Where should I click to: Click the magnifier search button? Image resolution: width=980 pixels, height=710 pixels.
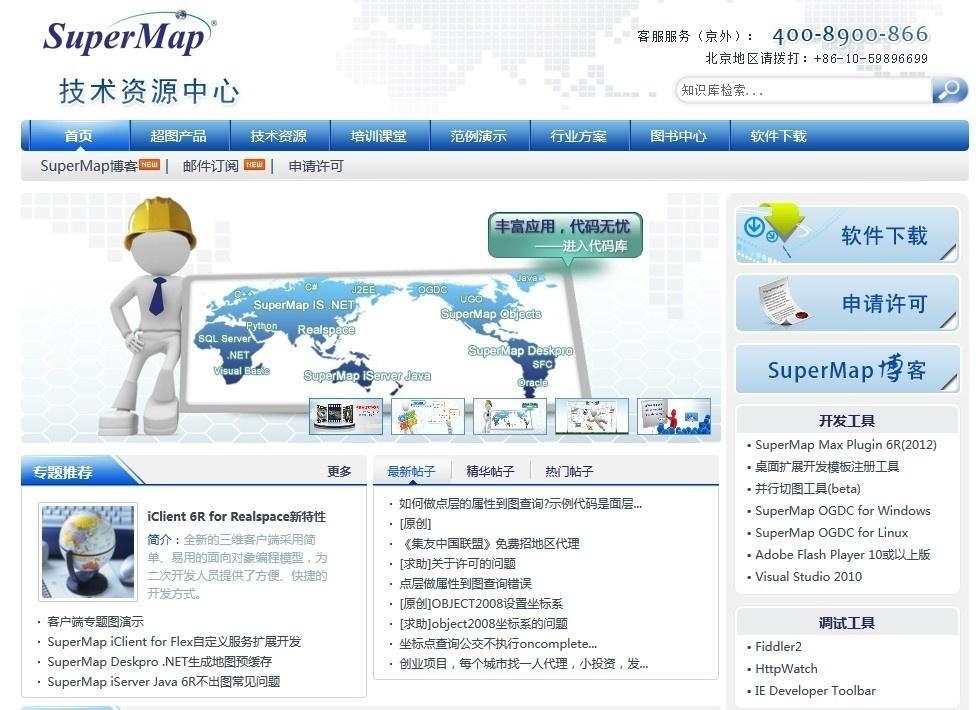[949, 90]
